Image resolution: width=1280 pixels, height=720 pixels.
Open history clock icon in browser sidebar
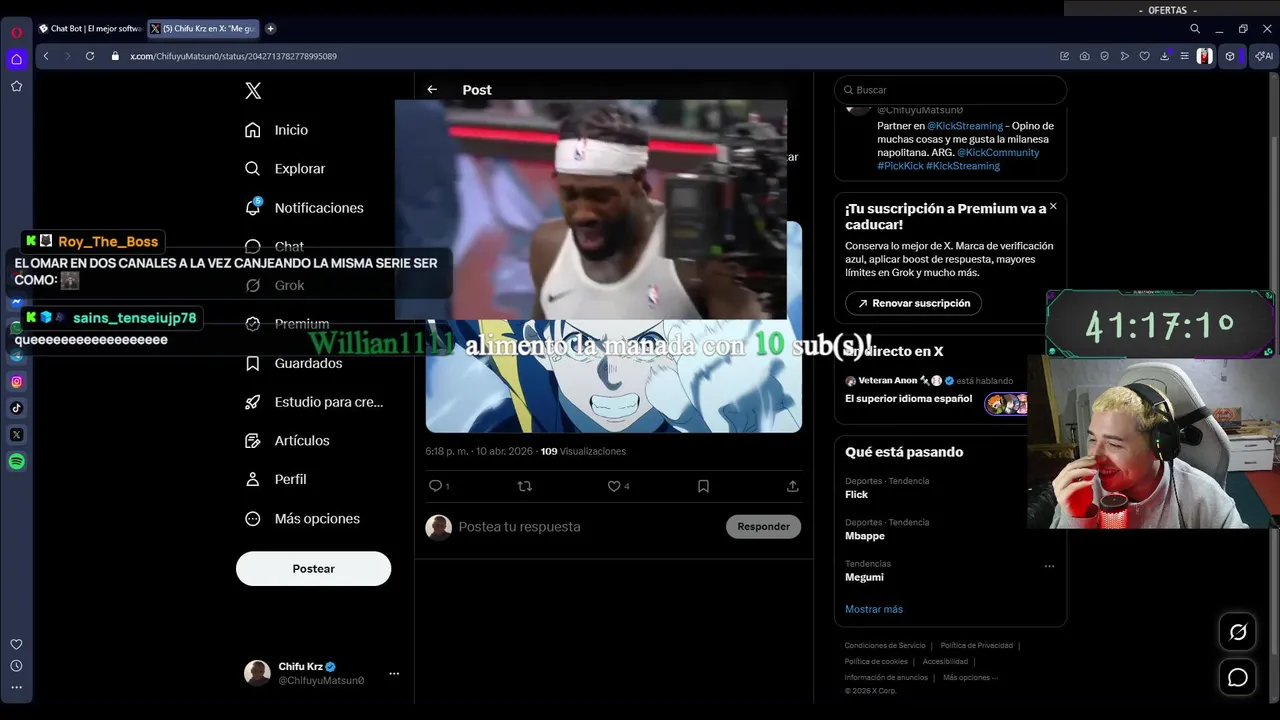(16, 666)
